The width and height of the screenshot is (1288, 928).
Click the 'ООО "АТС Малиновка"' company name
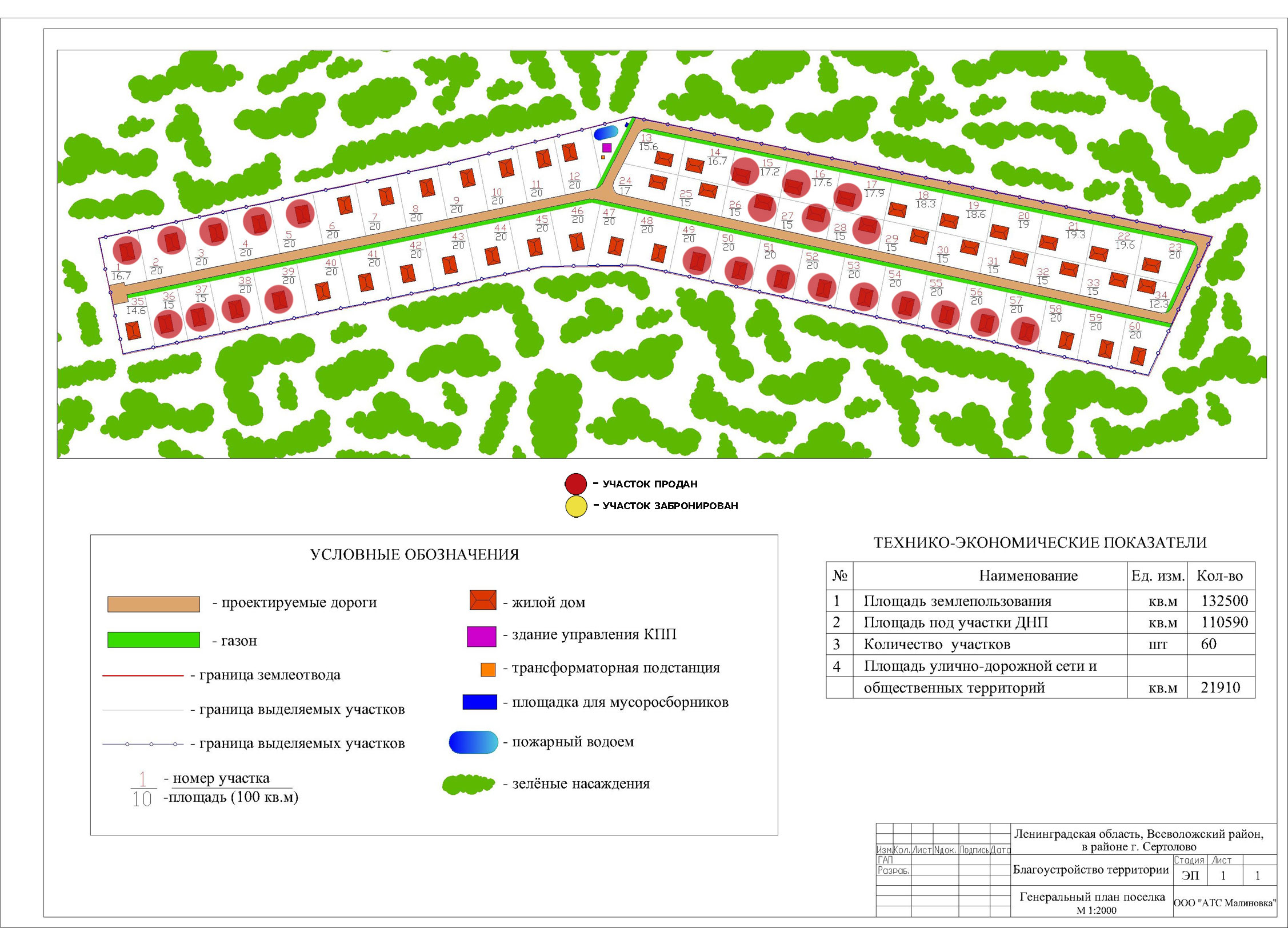(1225, 903)
